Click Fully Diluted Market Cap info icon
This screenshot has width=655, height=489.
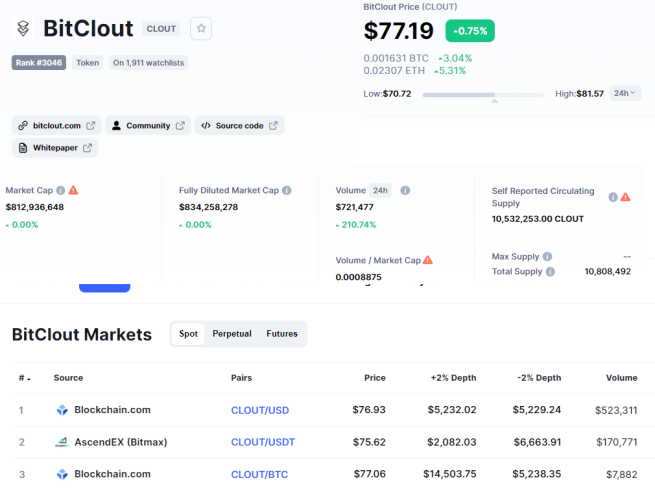[287, 190]
